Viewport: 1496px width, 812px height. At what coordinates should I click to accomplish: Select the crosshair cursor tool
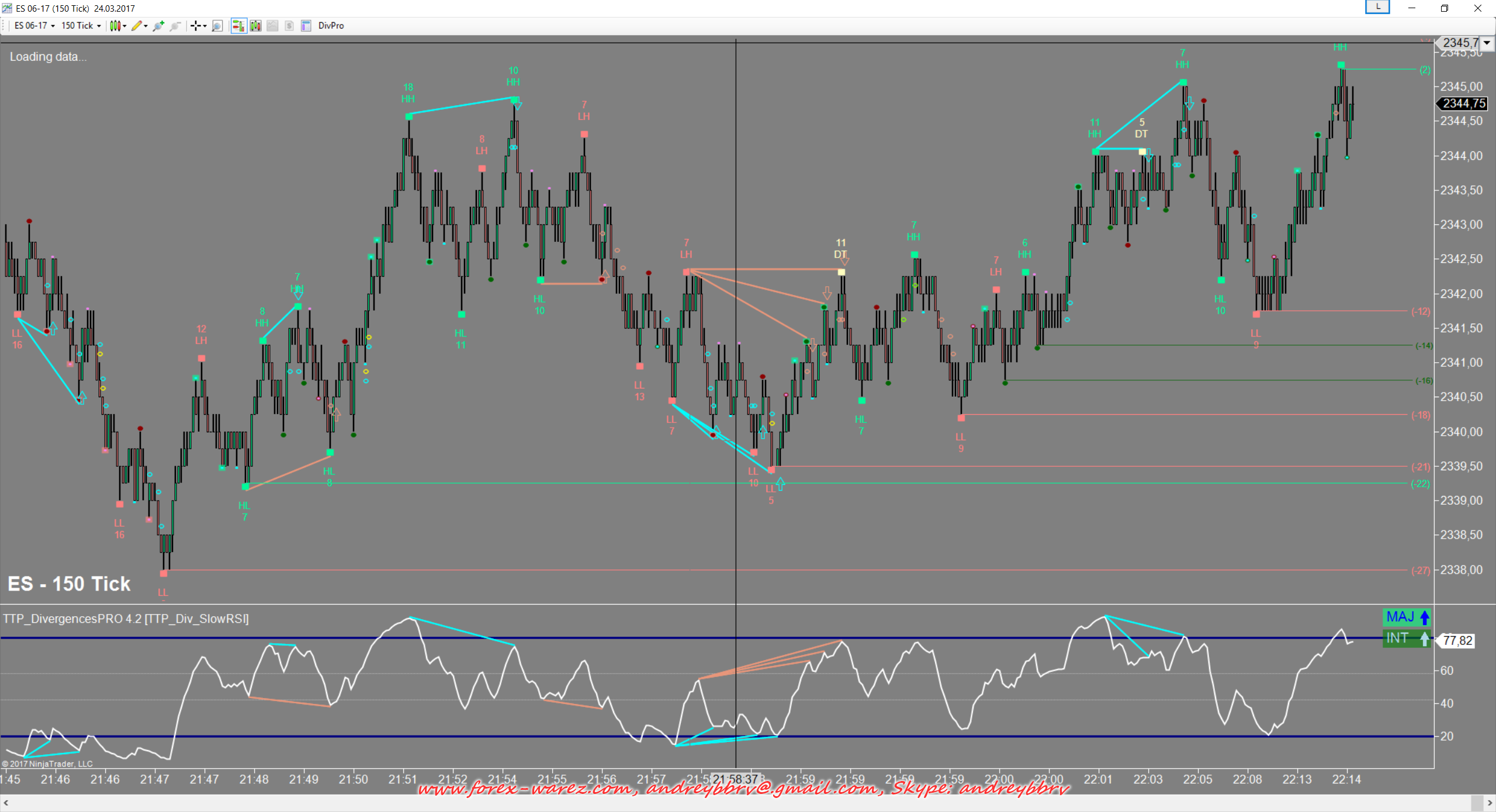pyautogui.click(x=196, y=26)
